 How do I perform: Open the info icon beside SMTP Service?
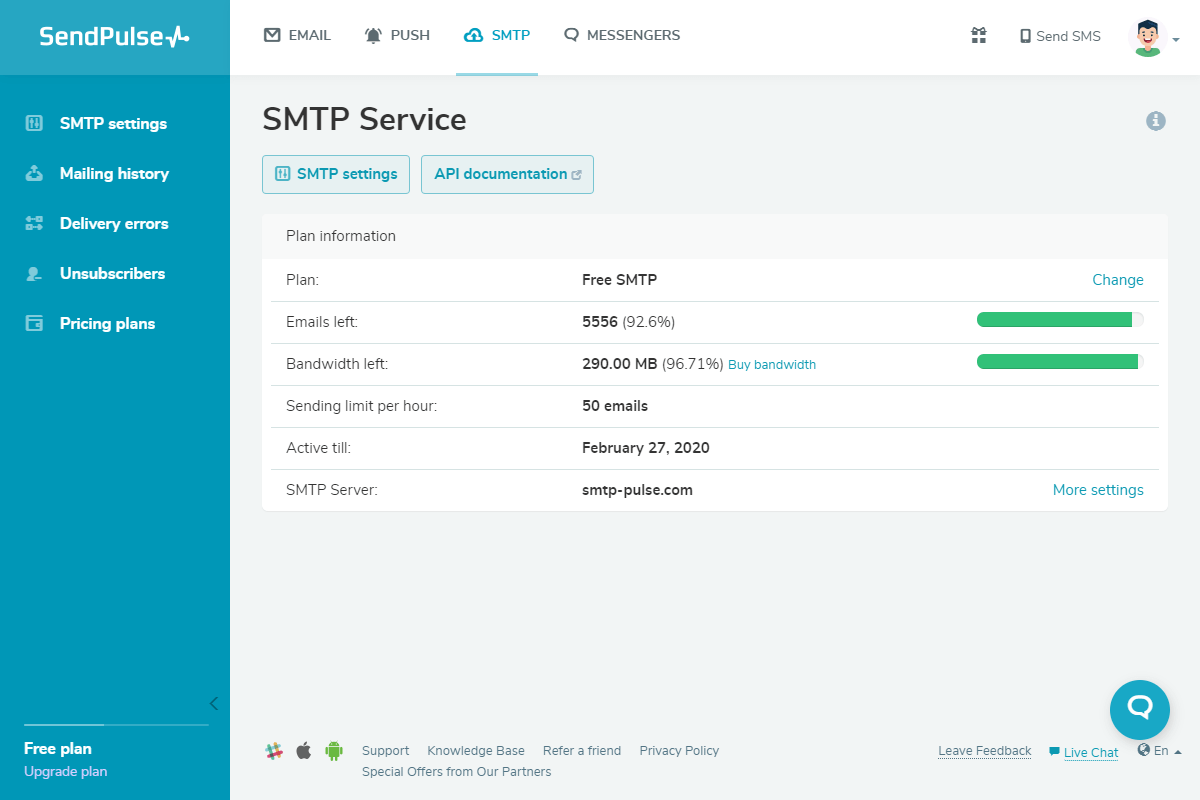click(1156, 121)
